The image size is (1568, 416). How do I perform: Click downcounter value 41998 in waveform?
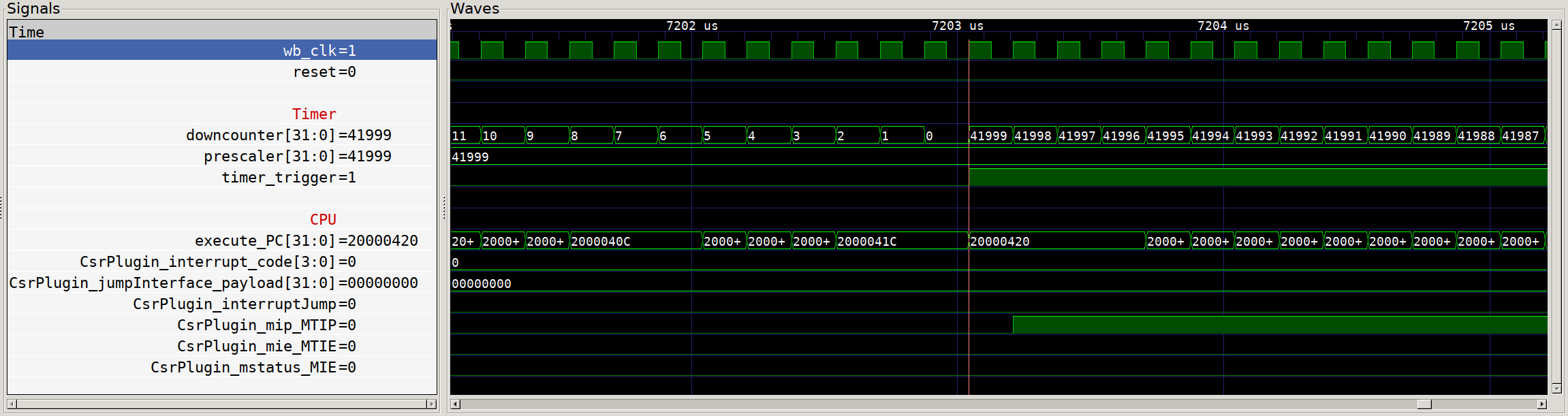tap(1033, 135)
